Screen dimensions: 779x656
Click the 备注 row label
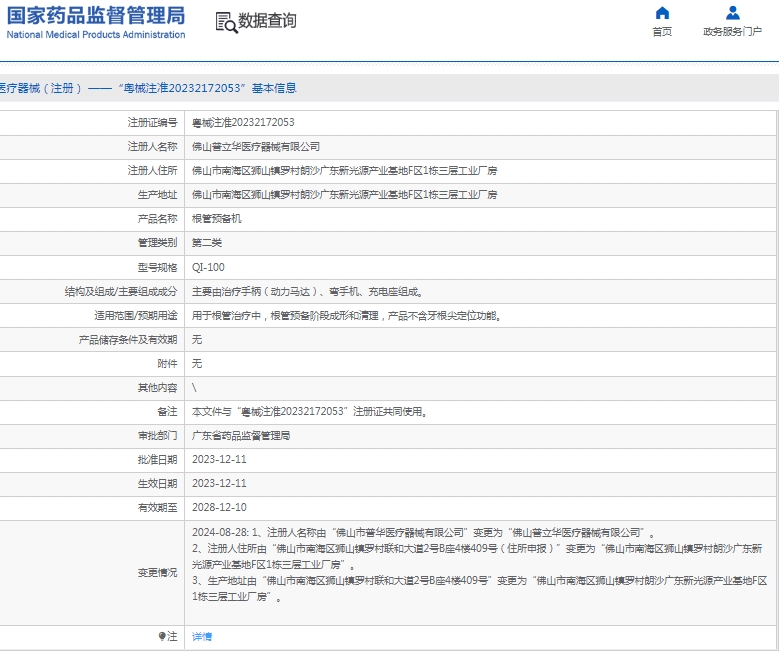tap(167, 411)
